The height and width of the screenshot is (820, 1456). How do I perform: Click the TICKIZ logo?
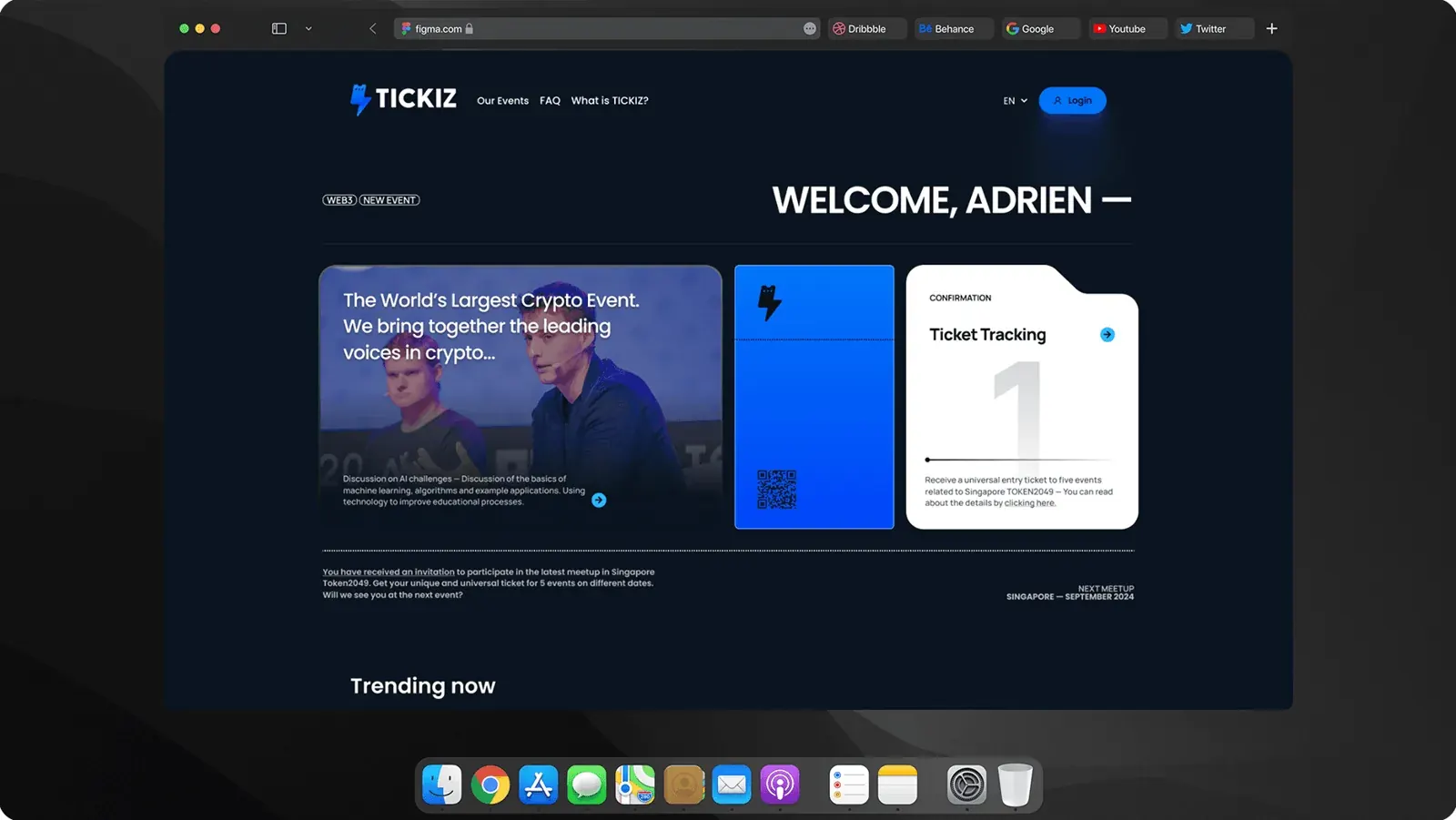(x=403, y=99)
